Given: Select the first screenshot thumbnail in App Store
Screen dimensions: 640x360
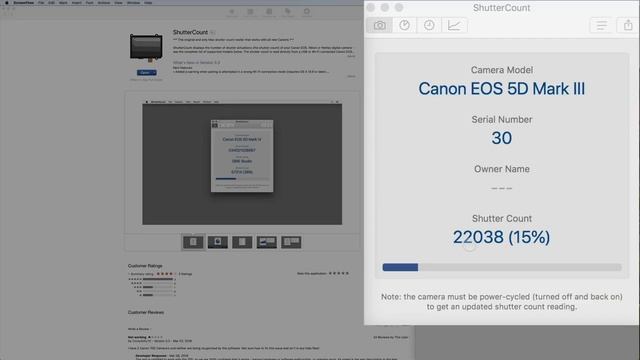Looking at the screenshot, I should [193, 242].
